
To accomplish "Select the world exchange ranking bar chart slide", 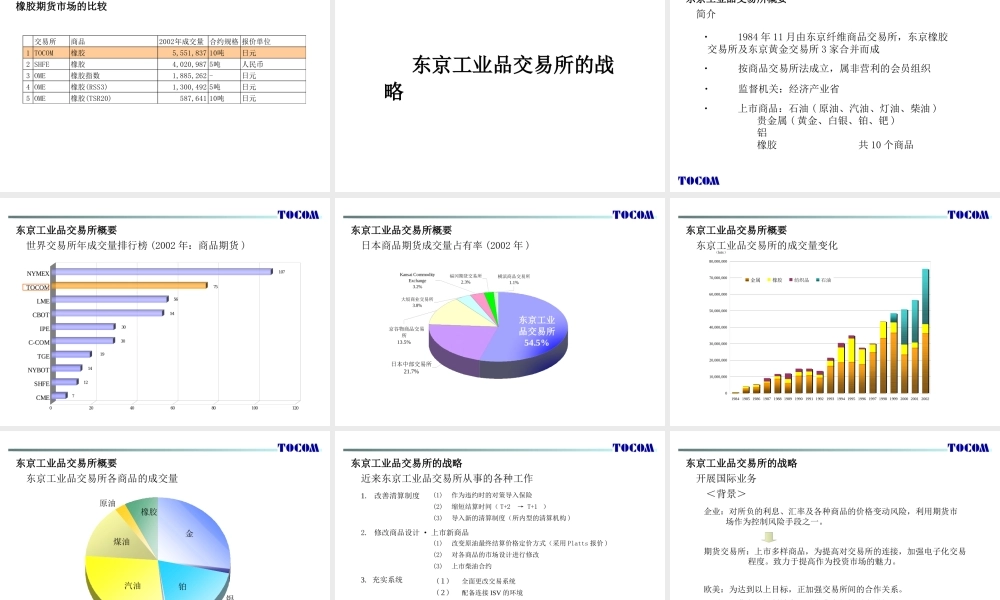I will point(165,311).
